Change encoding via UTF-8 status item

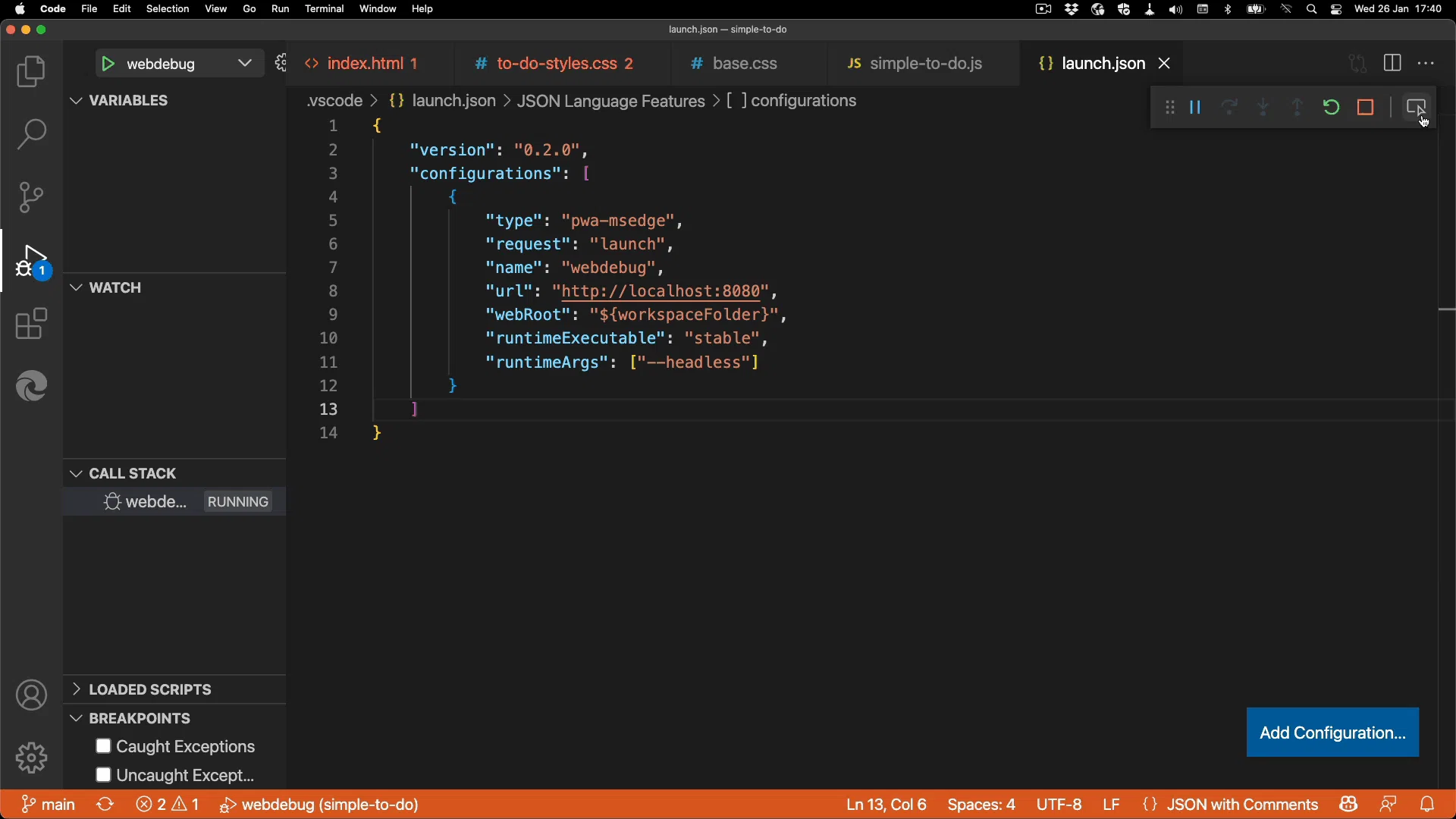[1059, 805]
